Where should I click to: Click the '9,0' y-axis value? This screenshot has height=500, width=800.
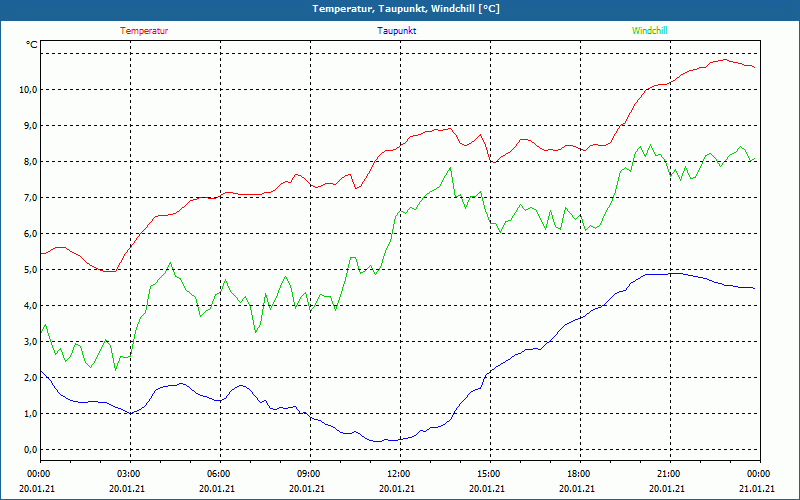tap(30, 126)
